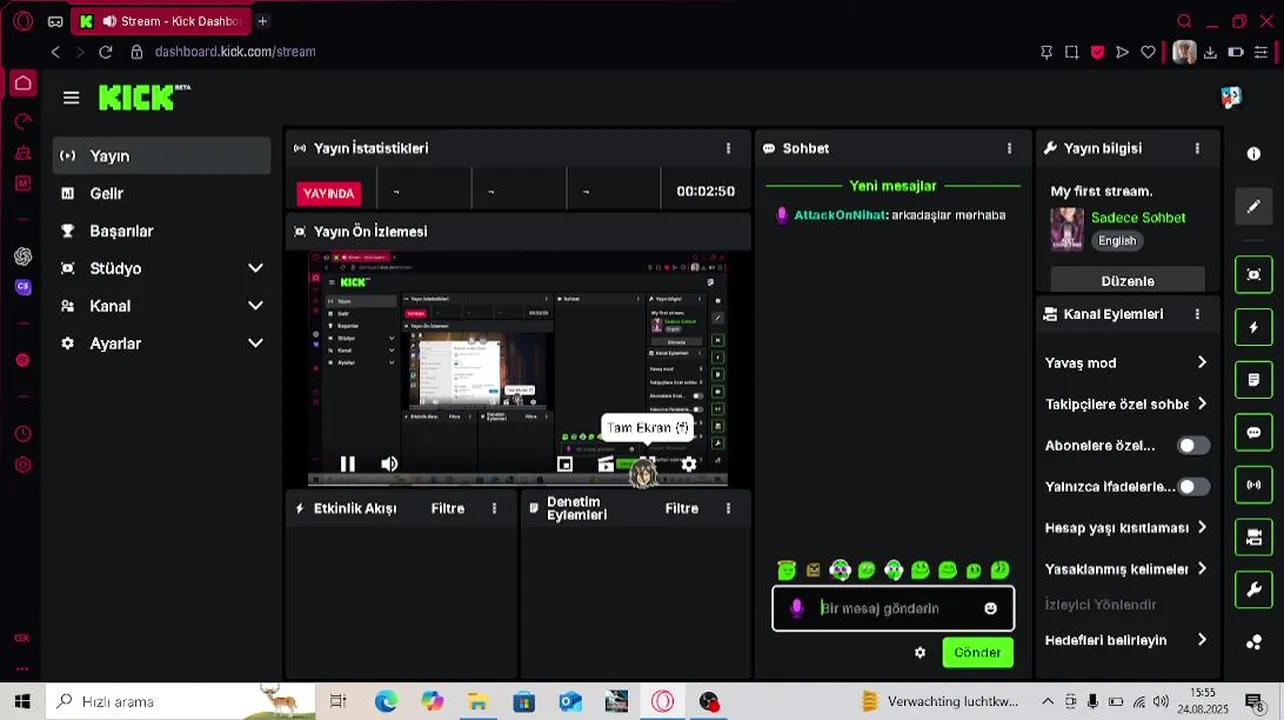The width and height of the screenshot is (1284, 720).
Task: Toggle stream preview panel icon in right toolbar
Action: click(1254, 274)
